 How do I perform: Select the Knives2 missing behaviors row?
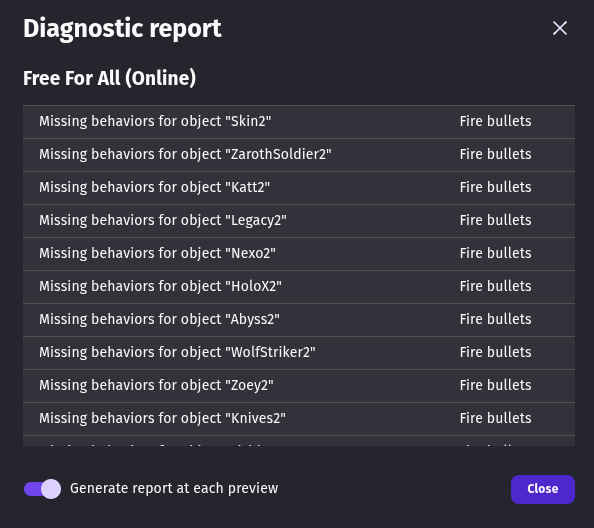(x=299, y=418)
